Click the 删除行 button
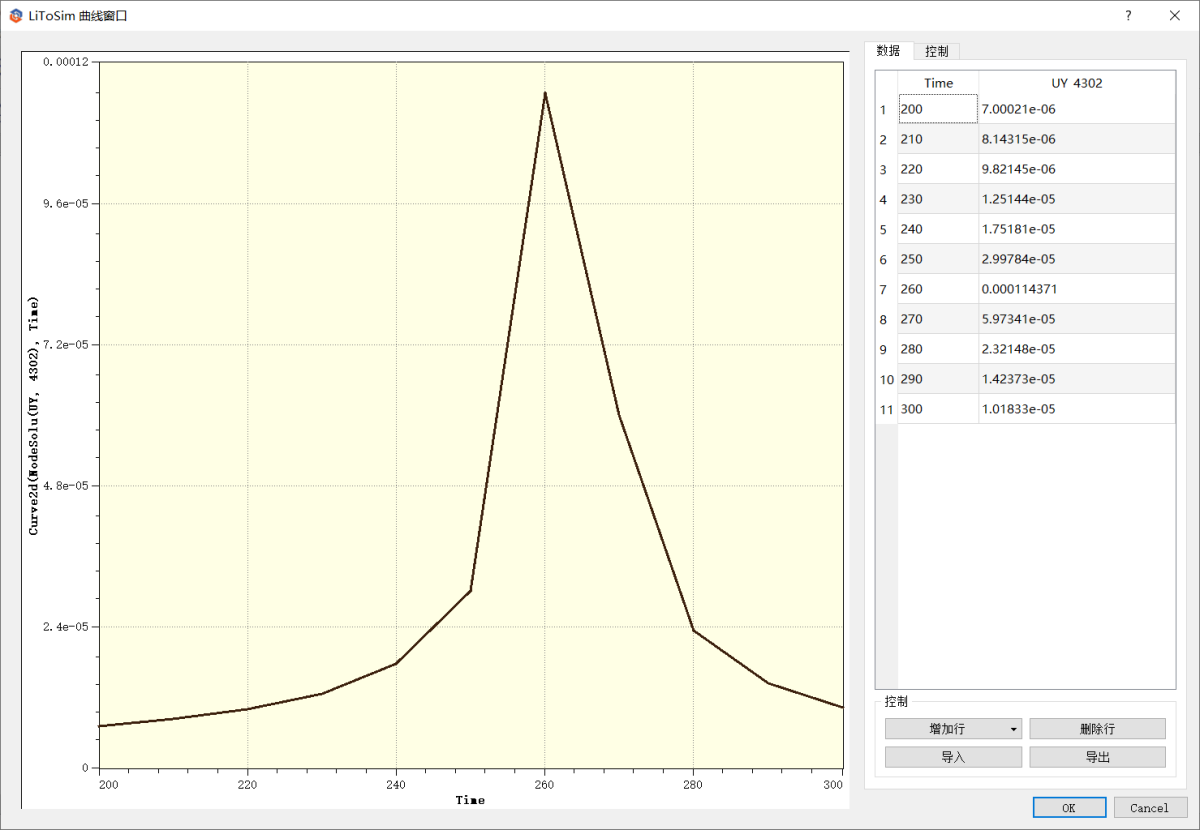The image size is (1200, 830). (1097, 729)
